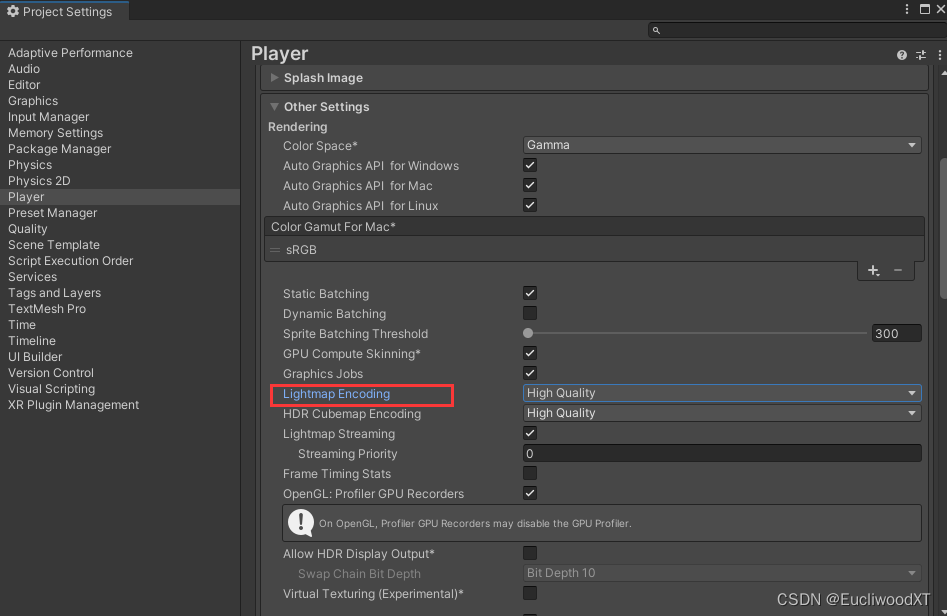Viewport: 947px width, 616px height.
Task: Enable Allow HDR Display Output
Action: click(x=530, y=553)
